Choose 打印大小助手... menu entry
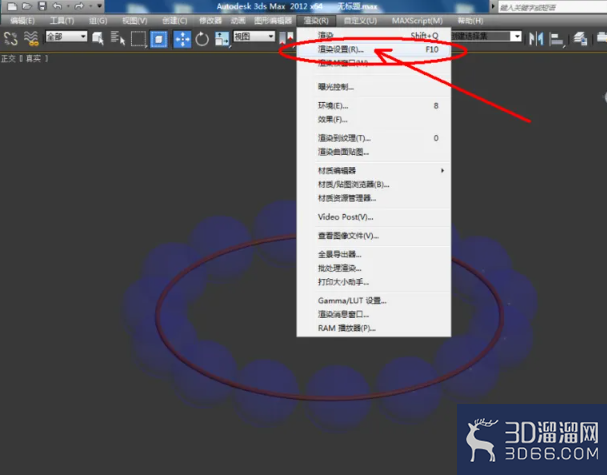Image resolution: width=607 pixels, height=475 pixels. tap(374, 282)
